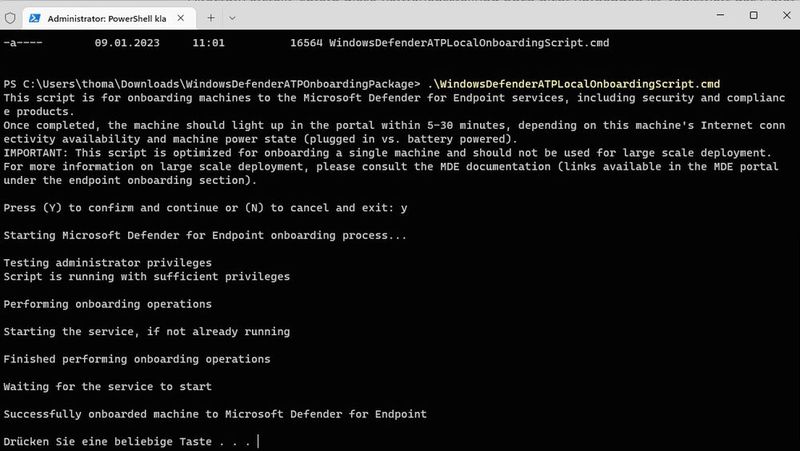Click the 'Drücken Sie eine beliebige Taste' prompt
Image resolution: width=800 pixels, height=451 pixels.
(130, 441)
